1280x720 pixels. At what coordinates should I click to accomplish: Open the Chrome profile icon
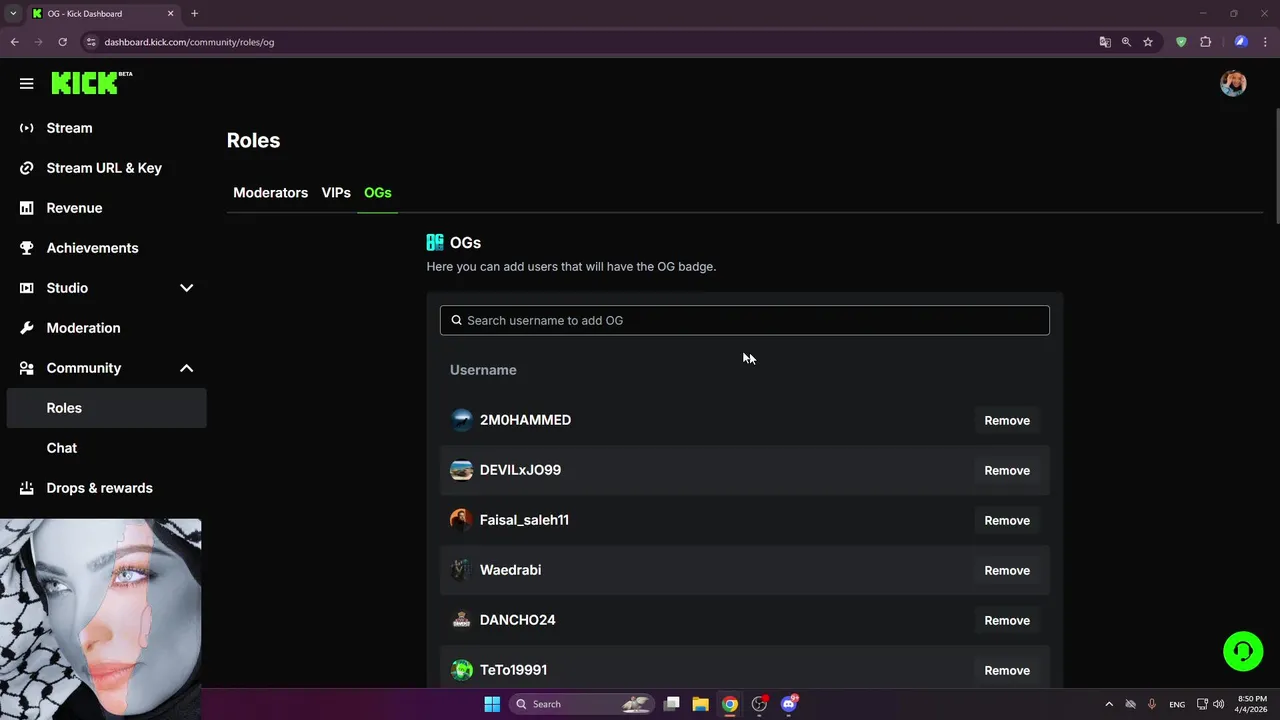coord(1241,42)
